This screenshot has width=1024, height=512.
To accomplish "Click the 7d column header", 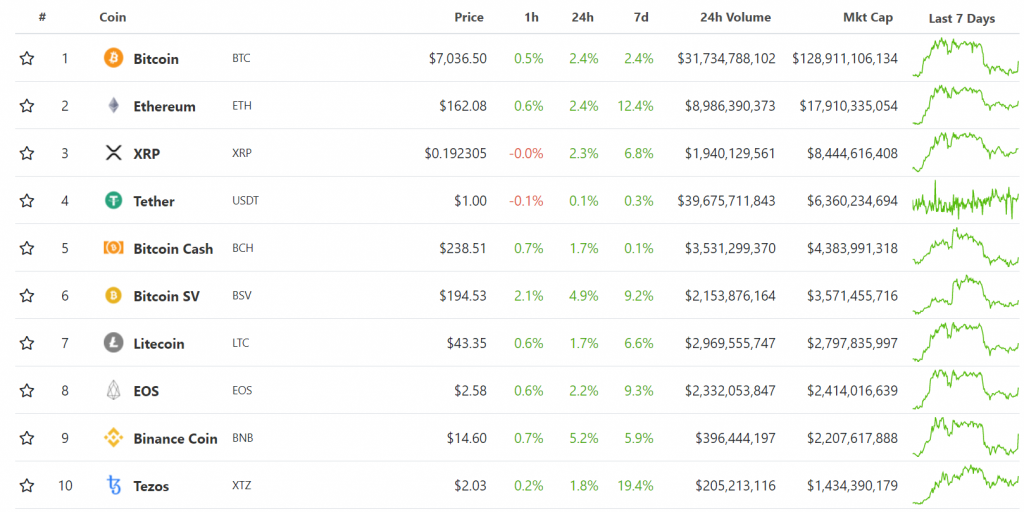I will click(640, 17).
